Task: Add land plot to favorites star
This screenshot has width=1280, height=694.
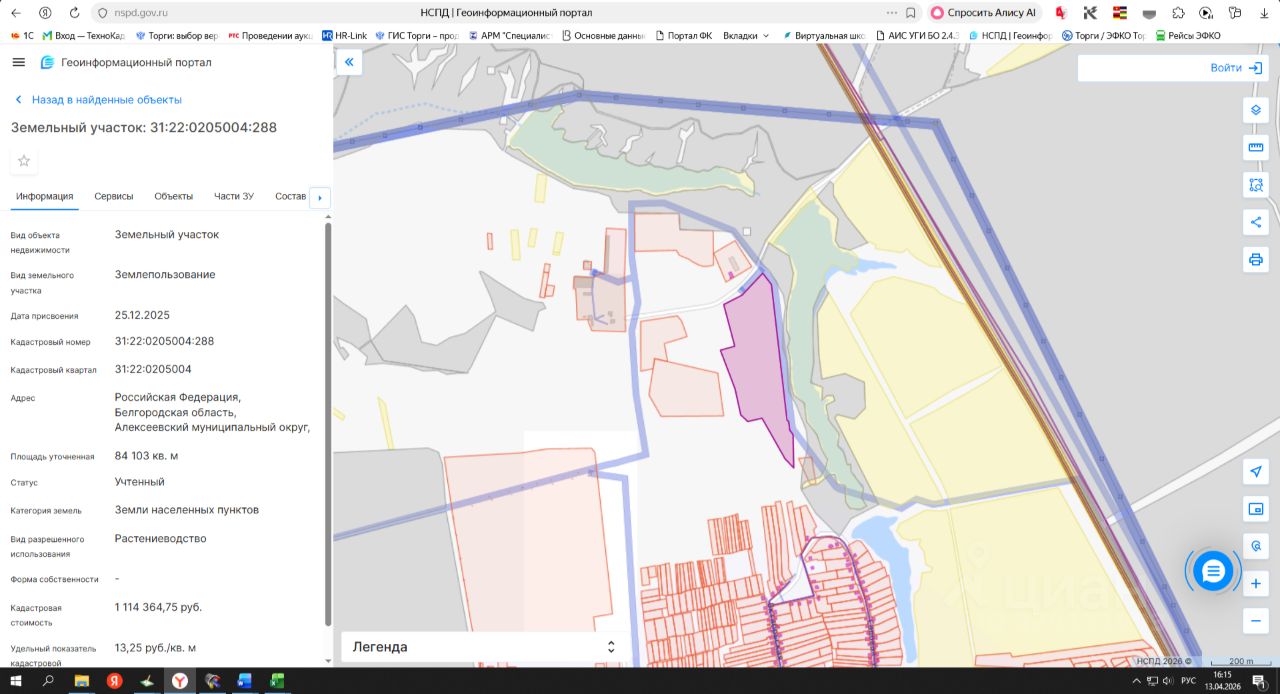Action: [x=24, y=161]
